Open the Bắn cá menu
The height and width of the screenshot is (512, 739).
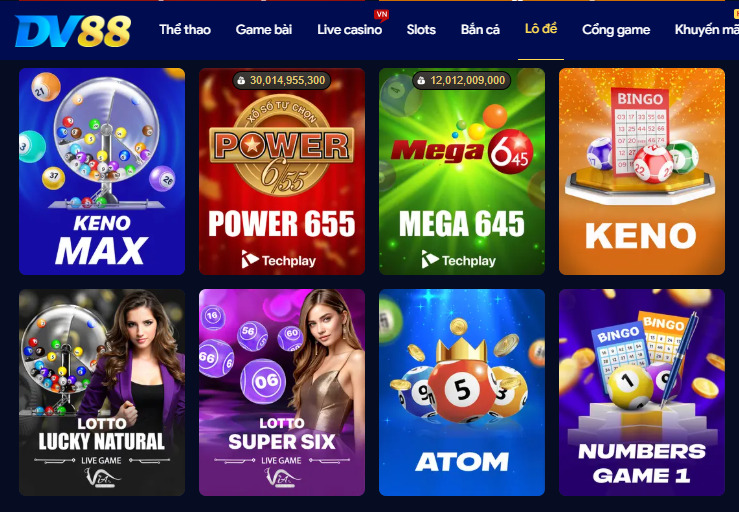480,30
